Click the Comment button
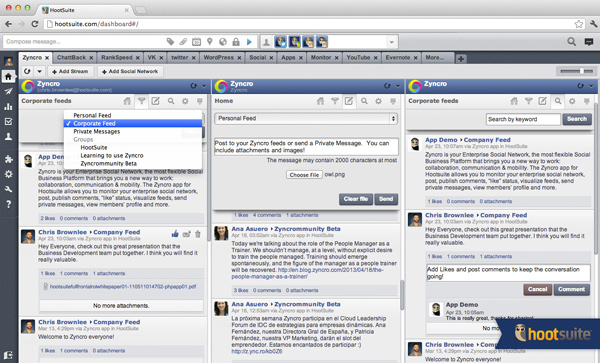 571,289
